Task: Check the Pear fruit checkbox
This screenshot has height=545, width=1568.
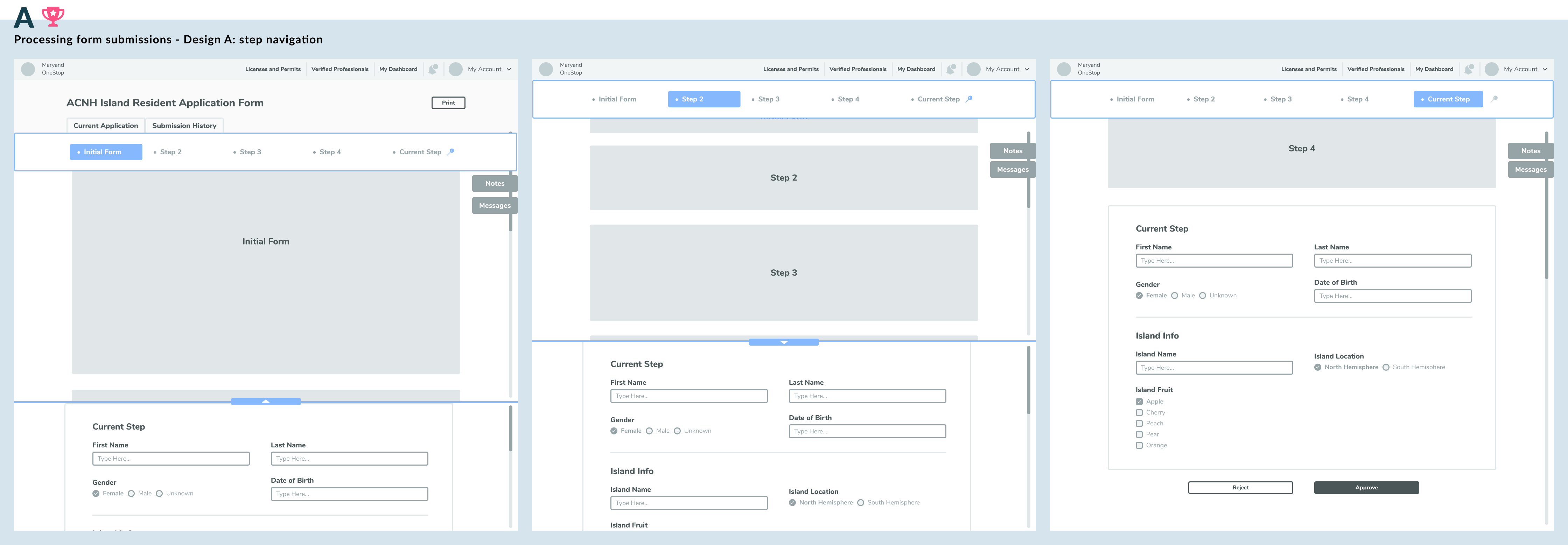Action: tap(1140, 434)
